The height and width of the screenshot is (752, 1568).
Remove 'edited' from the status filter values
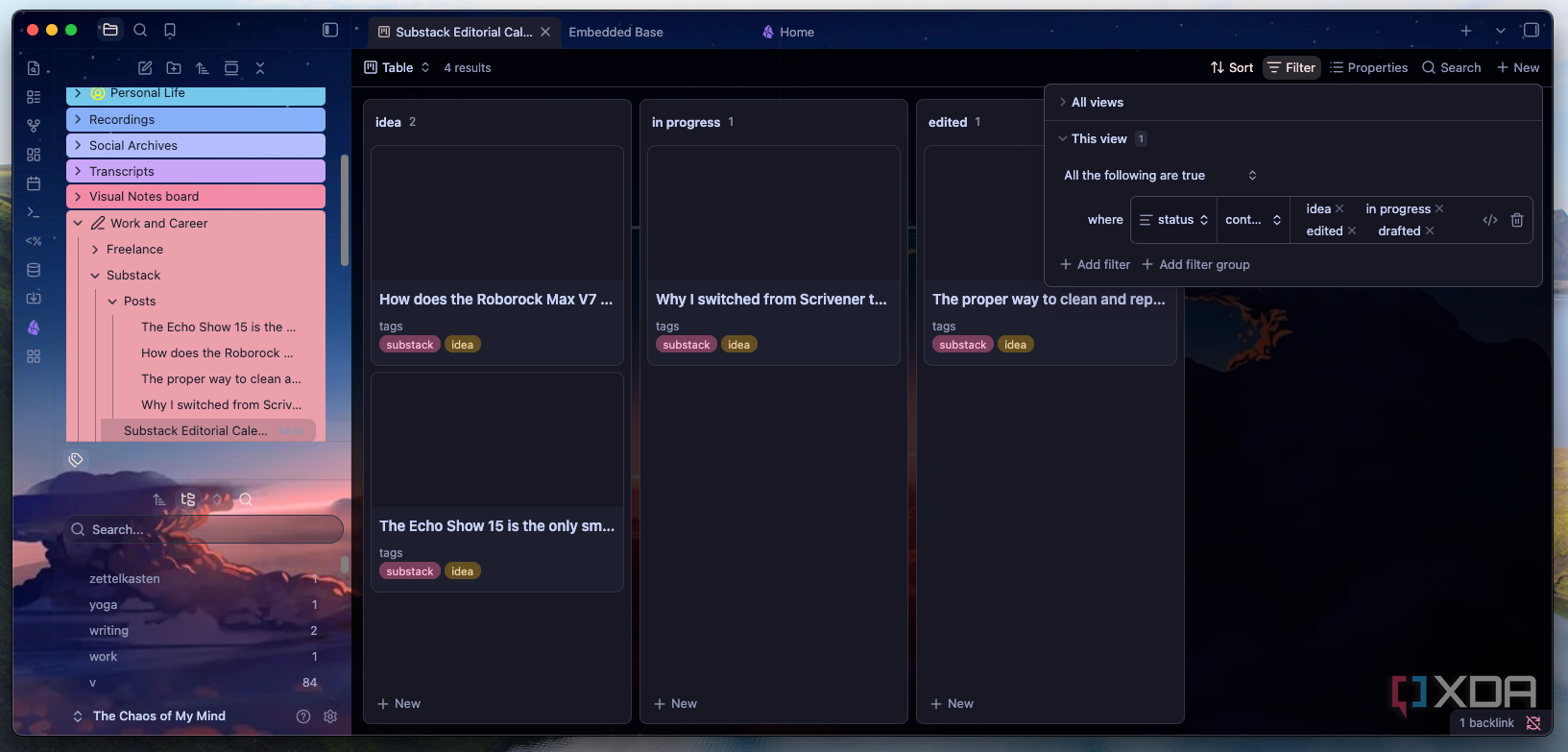[1352, 230]
